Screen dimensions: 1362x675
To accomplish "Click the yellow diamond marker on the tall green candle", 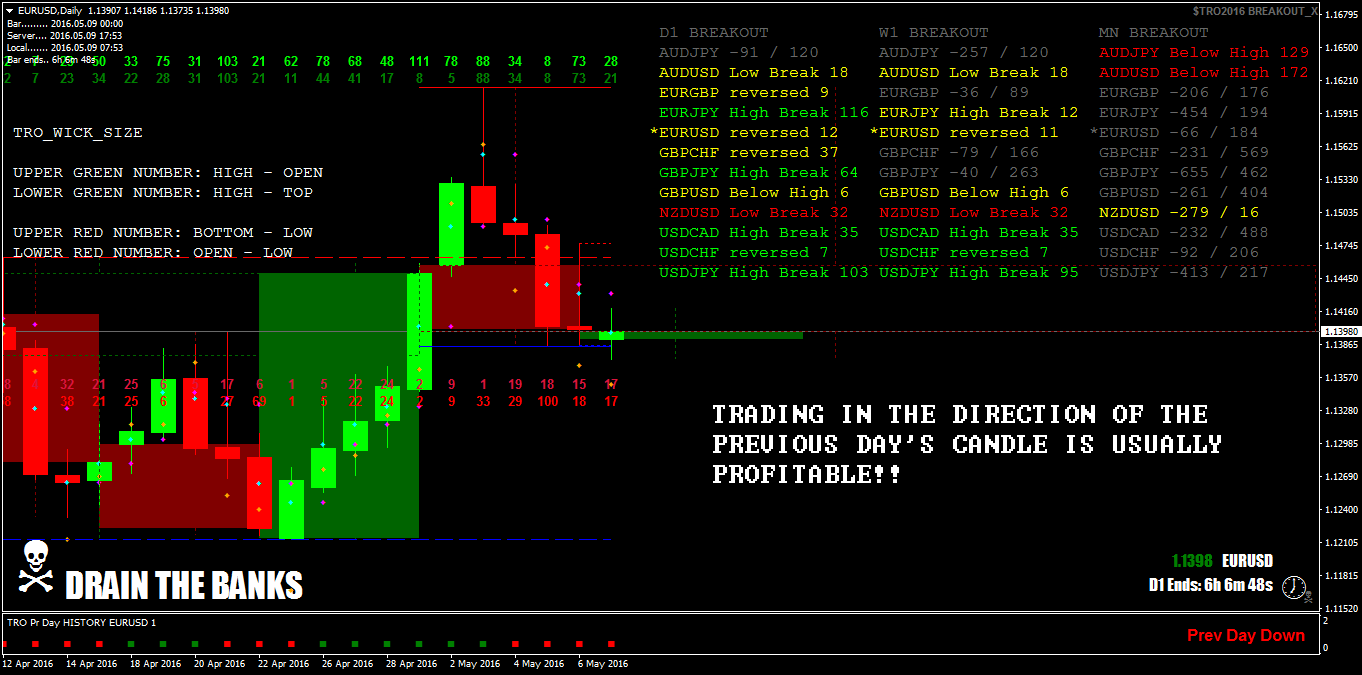I will [x=451, y=203].
